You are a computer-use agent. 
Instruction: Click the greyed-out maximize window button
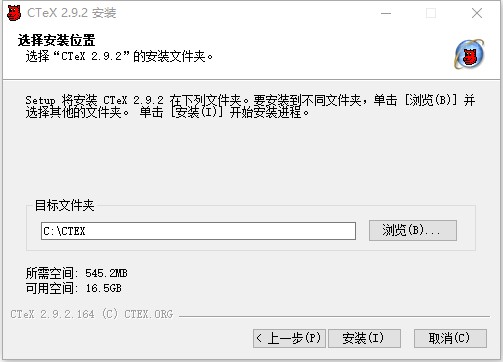point(431,13)
